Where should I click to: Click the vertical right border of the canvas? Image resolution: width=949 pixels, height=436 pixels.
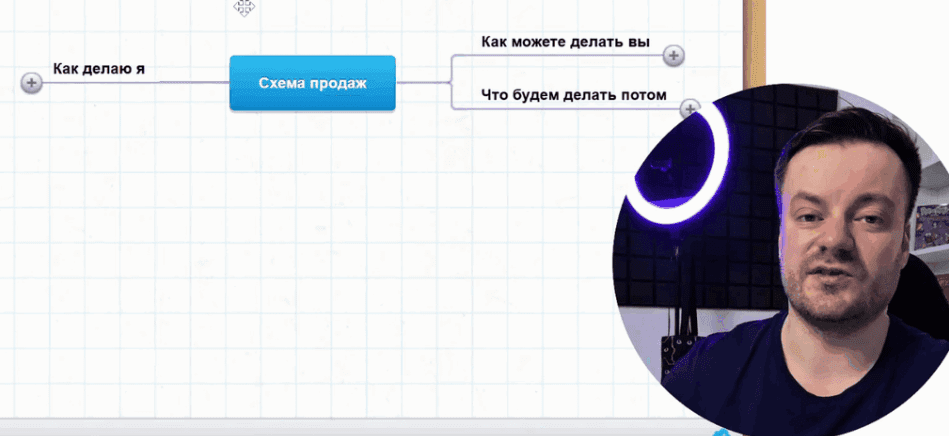coord(746,40)
